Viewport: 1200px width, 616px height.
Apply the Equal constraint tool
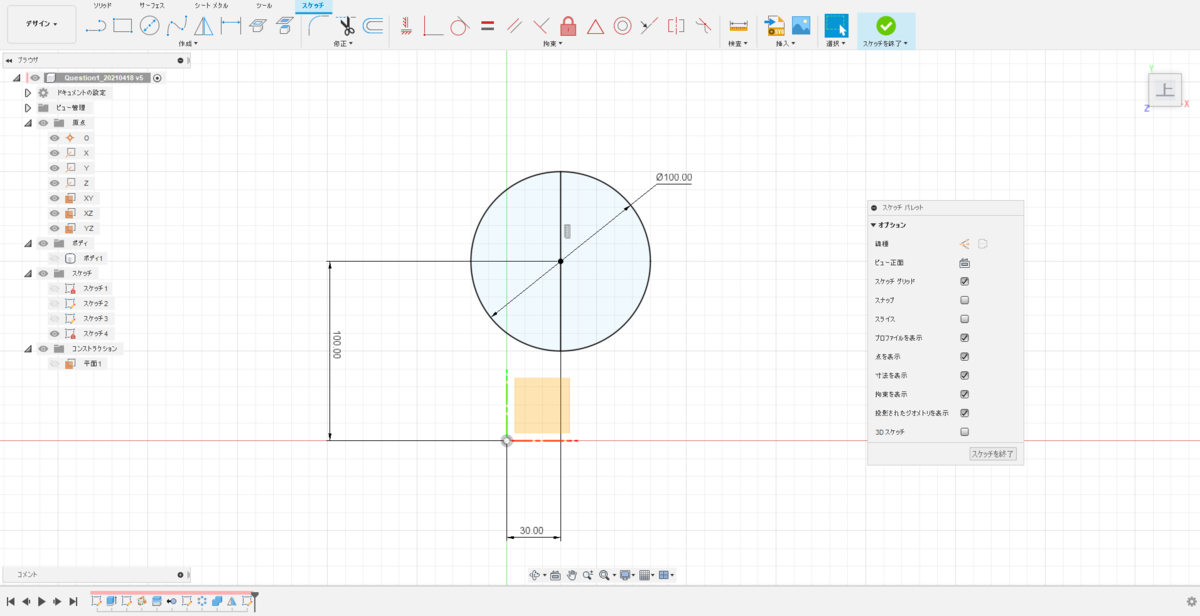pos(487,26)
